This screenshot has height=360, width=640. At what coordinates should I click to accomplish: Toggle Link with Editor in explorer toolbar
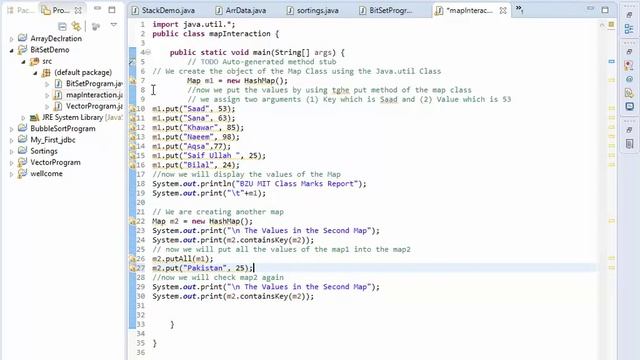point(76,27)
